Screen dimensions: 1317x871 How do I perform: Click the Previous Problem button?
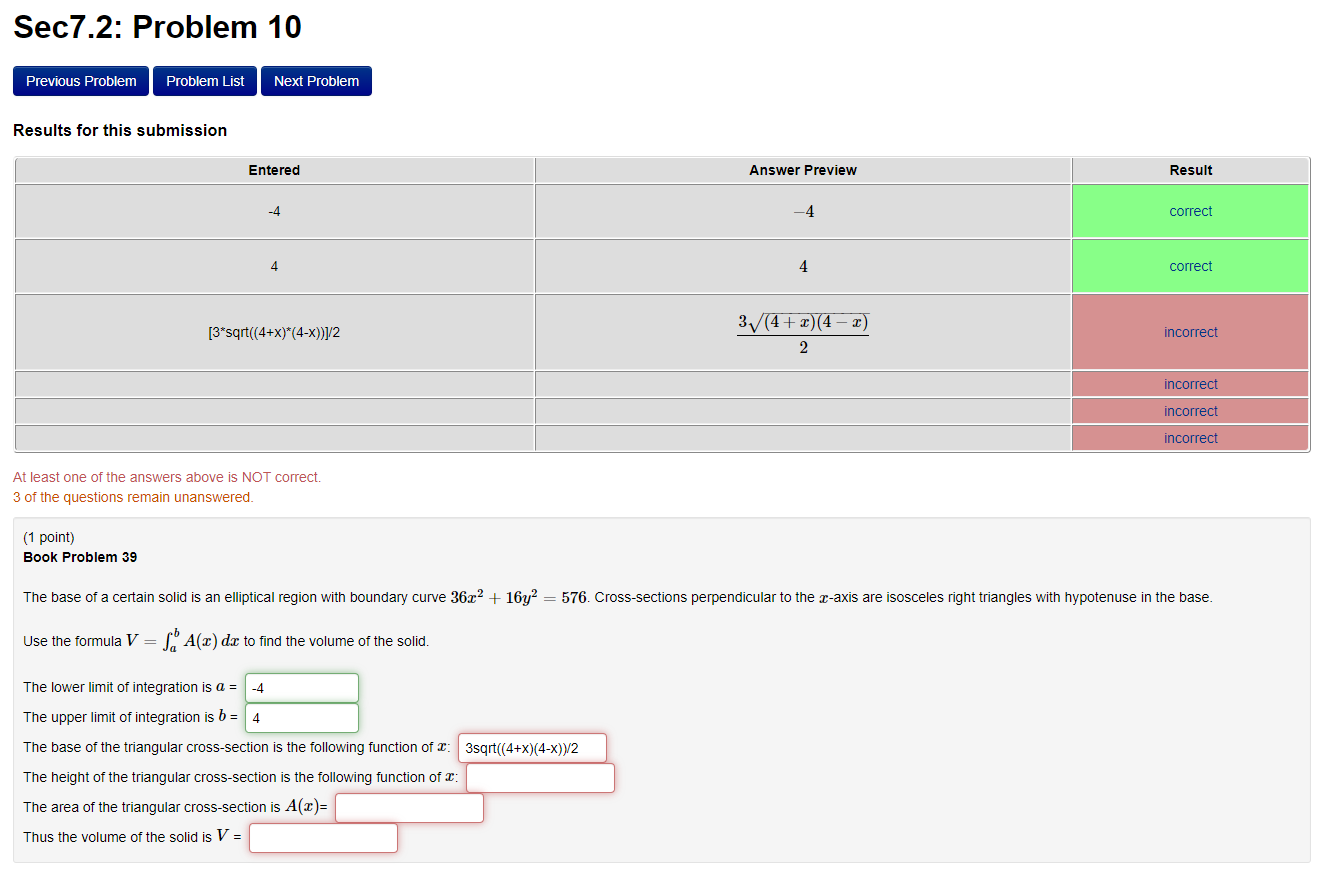point(80,81)
